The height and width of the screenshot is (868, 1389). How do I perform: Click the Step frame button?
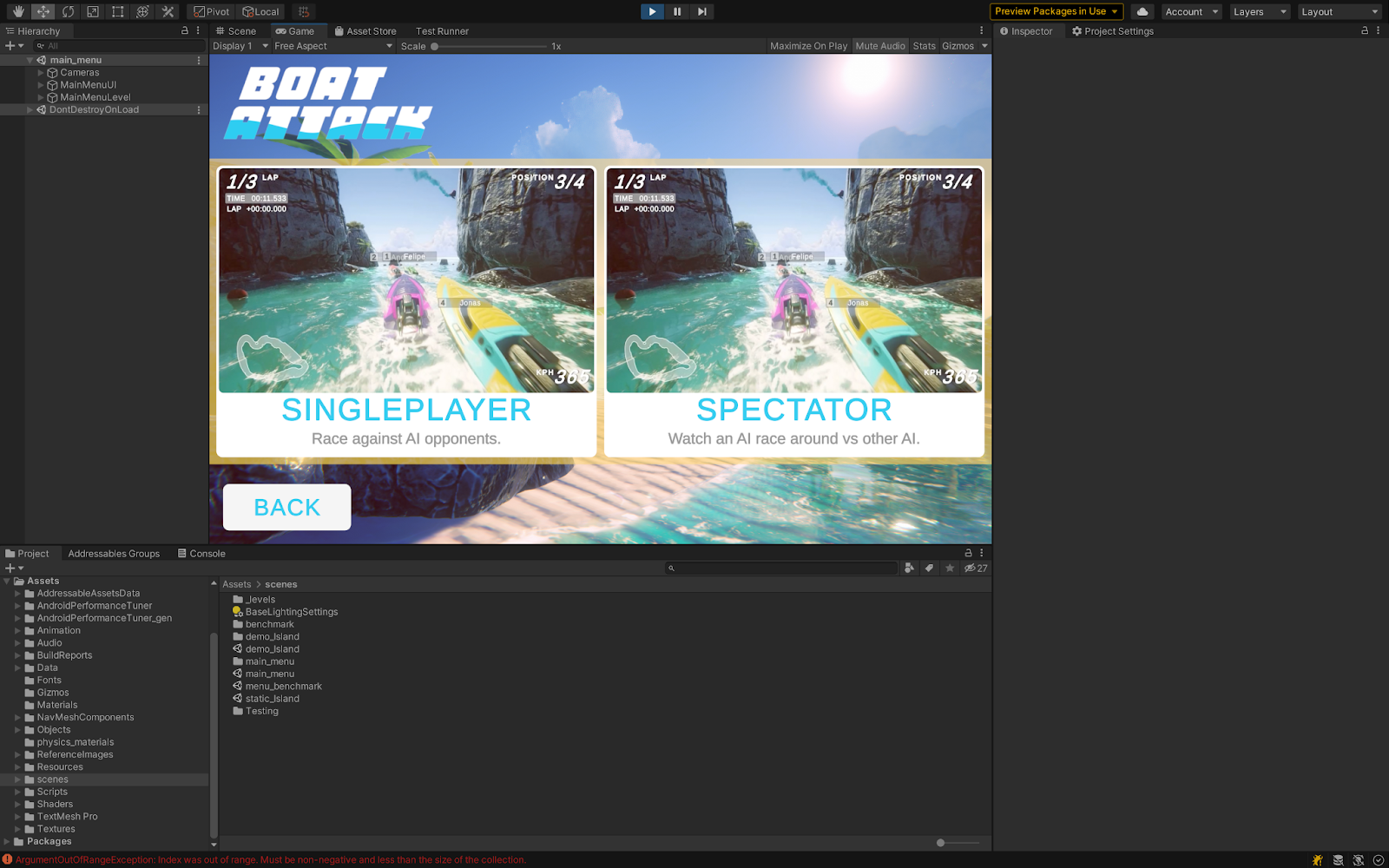pyautogui.click(x=702, y=11)
